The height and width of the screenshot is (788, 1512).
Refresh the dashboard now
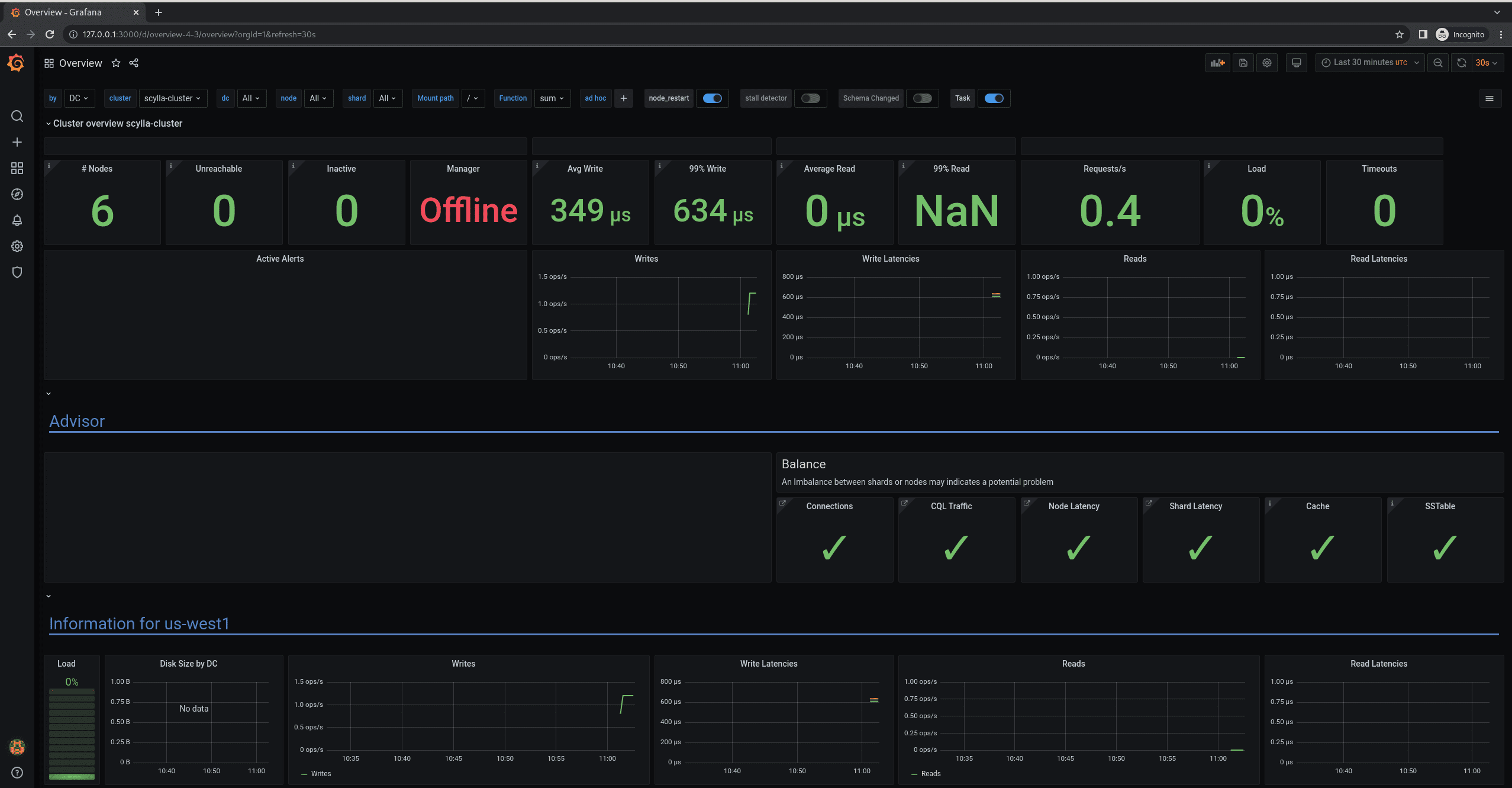click(x=1461, y=63)
